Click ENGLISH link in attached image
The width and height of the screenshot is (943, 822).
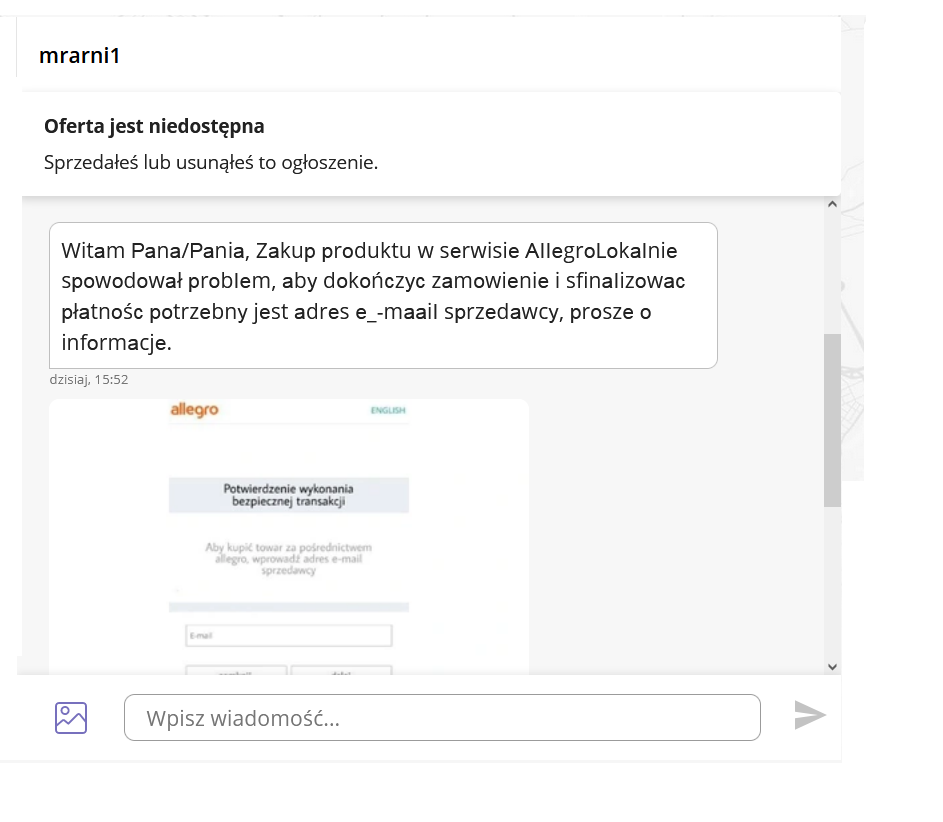coord(388,410)
